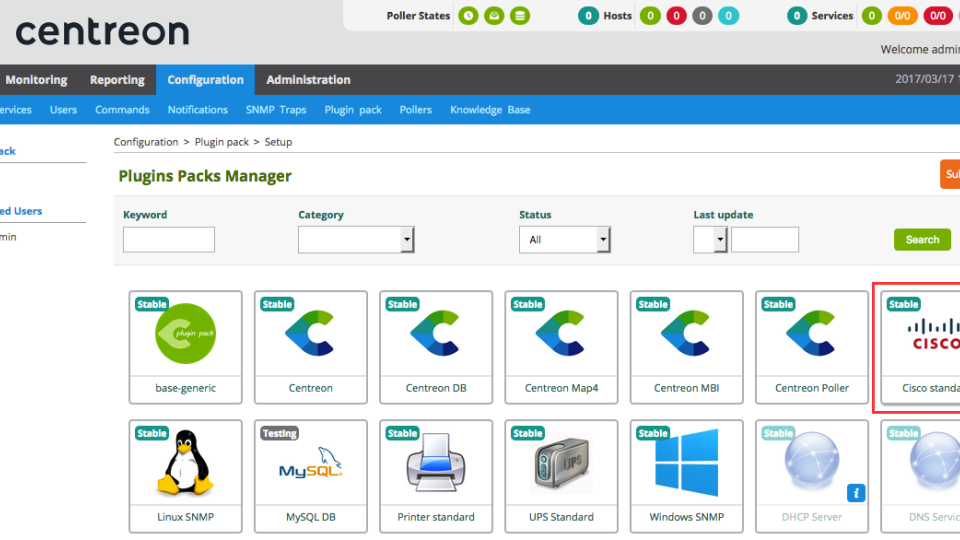This screenshot has height=540, width=960.
Task: Expand the Category dropdown
Action: coord(356,240)
